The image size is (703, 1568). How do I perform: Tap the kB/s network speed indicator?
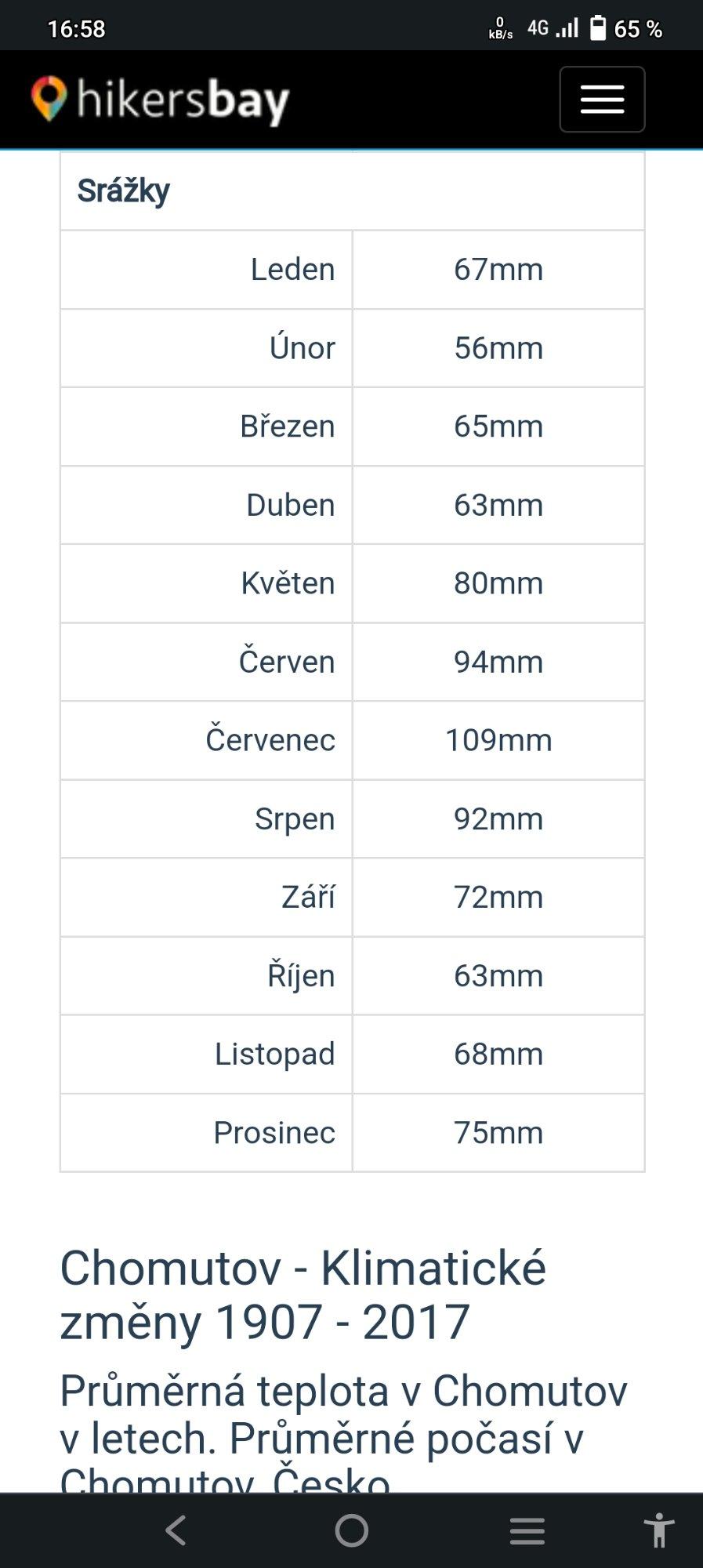(x=500, y=29)
